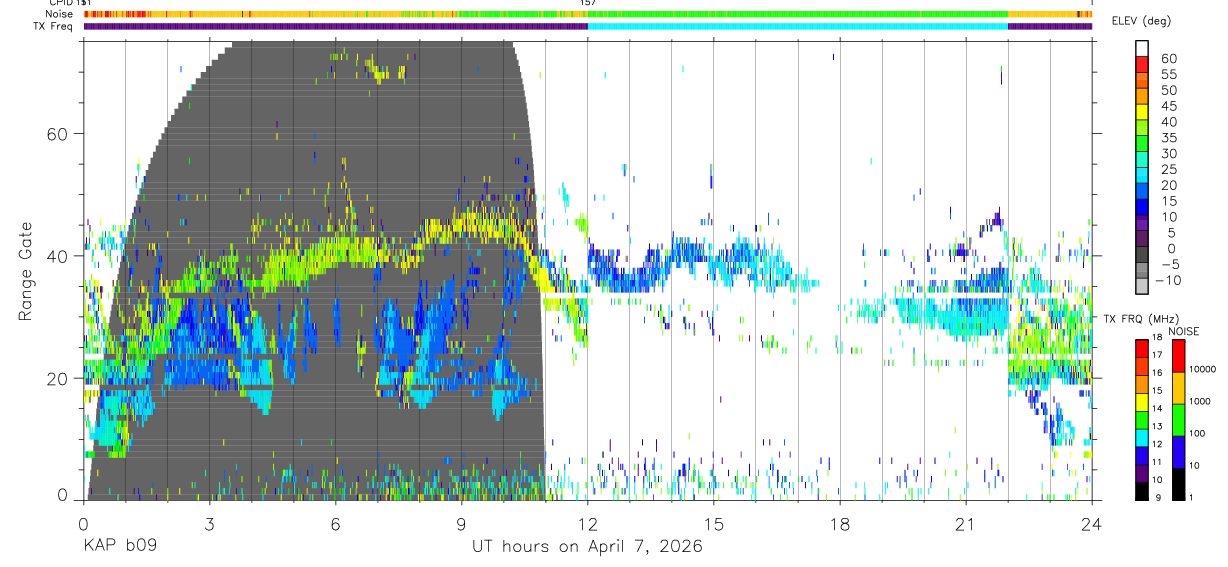Click the "45" label on ELEV colorbar
Viewport: 1228px width, 567px height.
pos(1168,106)
